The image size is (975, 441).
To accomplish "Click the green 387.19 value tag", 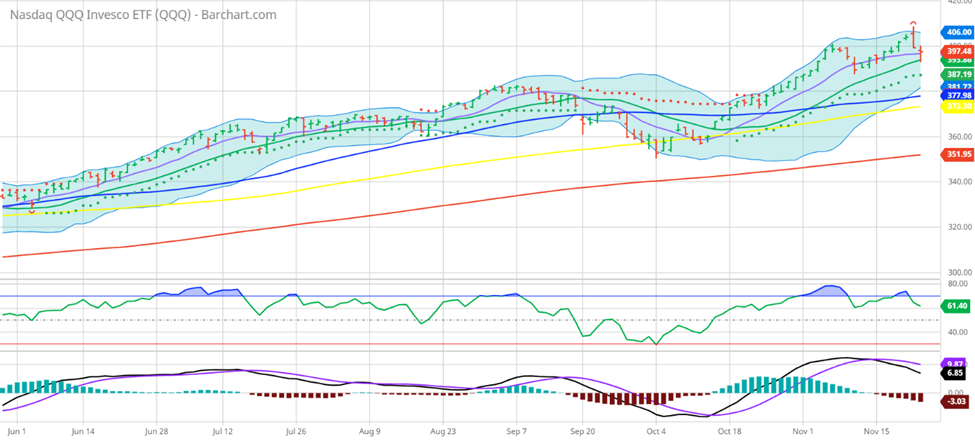I will (x=958, y=74).
